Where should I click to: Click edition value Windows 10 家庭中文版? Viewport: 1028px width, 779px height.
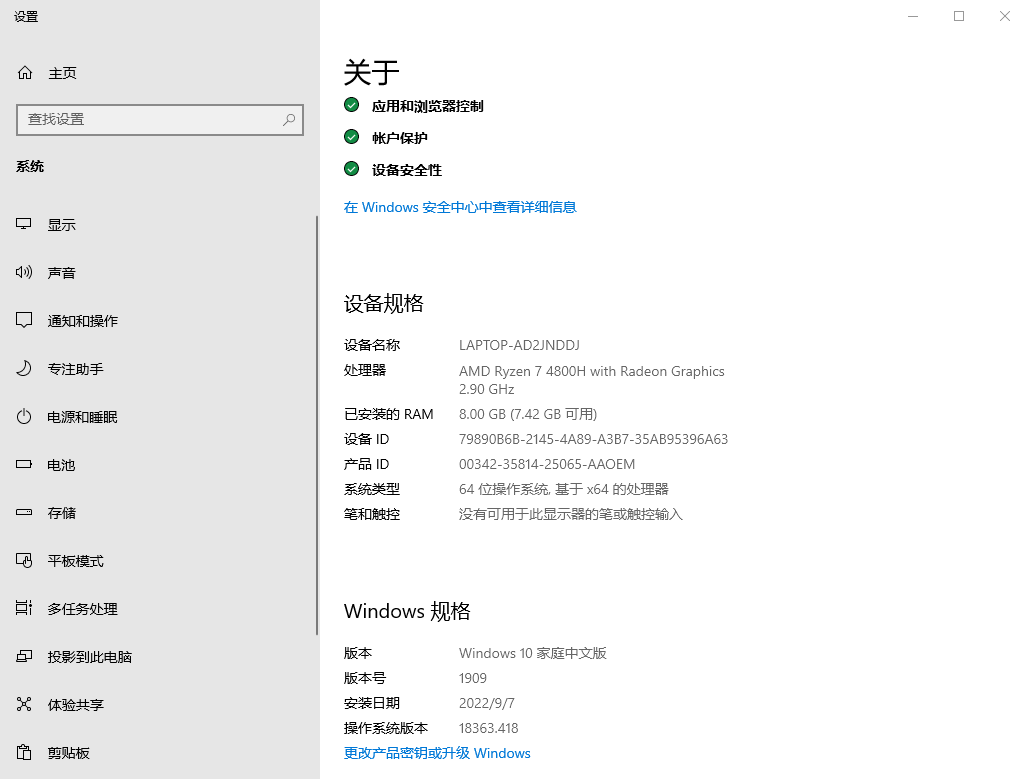[x=532, y=653]
